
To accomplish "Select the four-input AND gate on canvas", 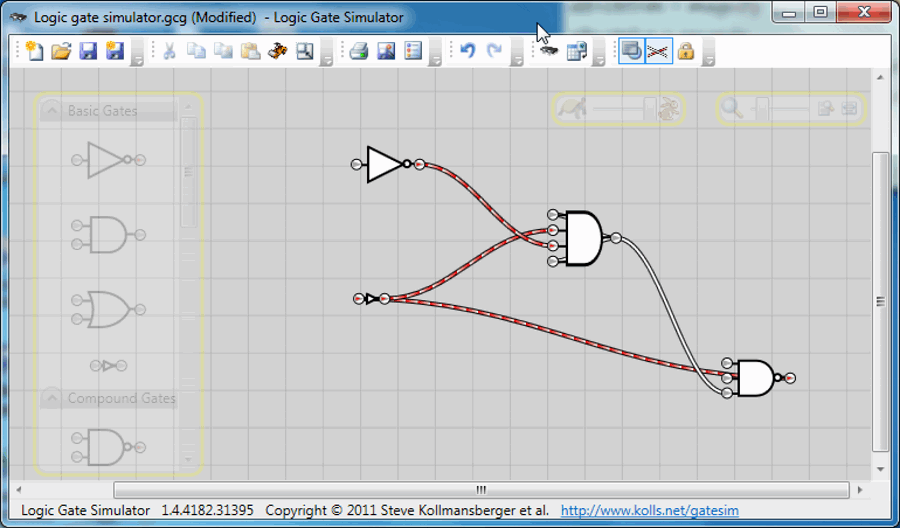I will pyautogui.click(x=584, y=238).
